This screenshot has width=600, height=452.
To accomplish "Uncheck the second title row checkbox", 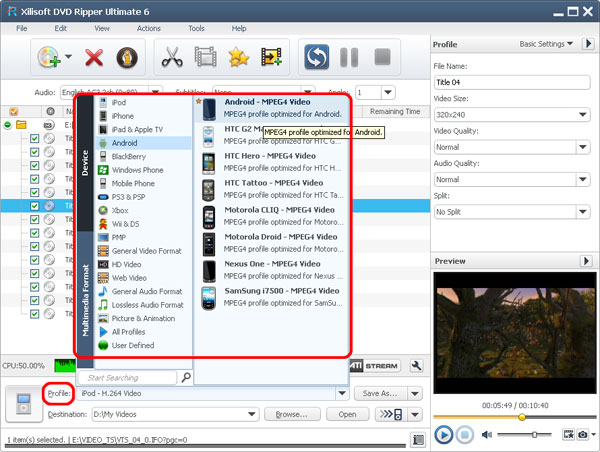I will point(34,152).
